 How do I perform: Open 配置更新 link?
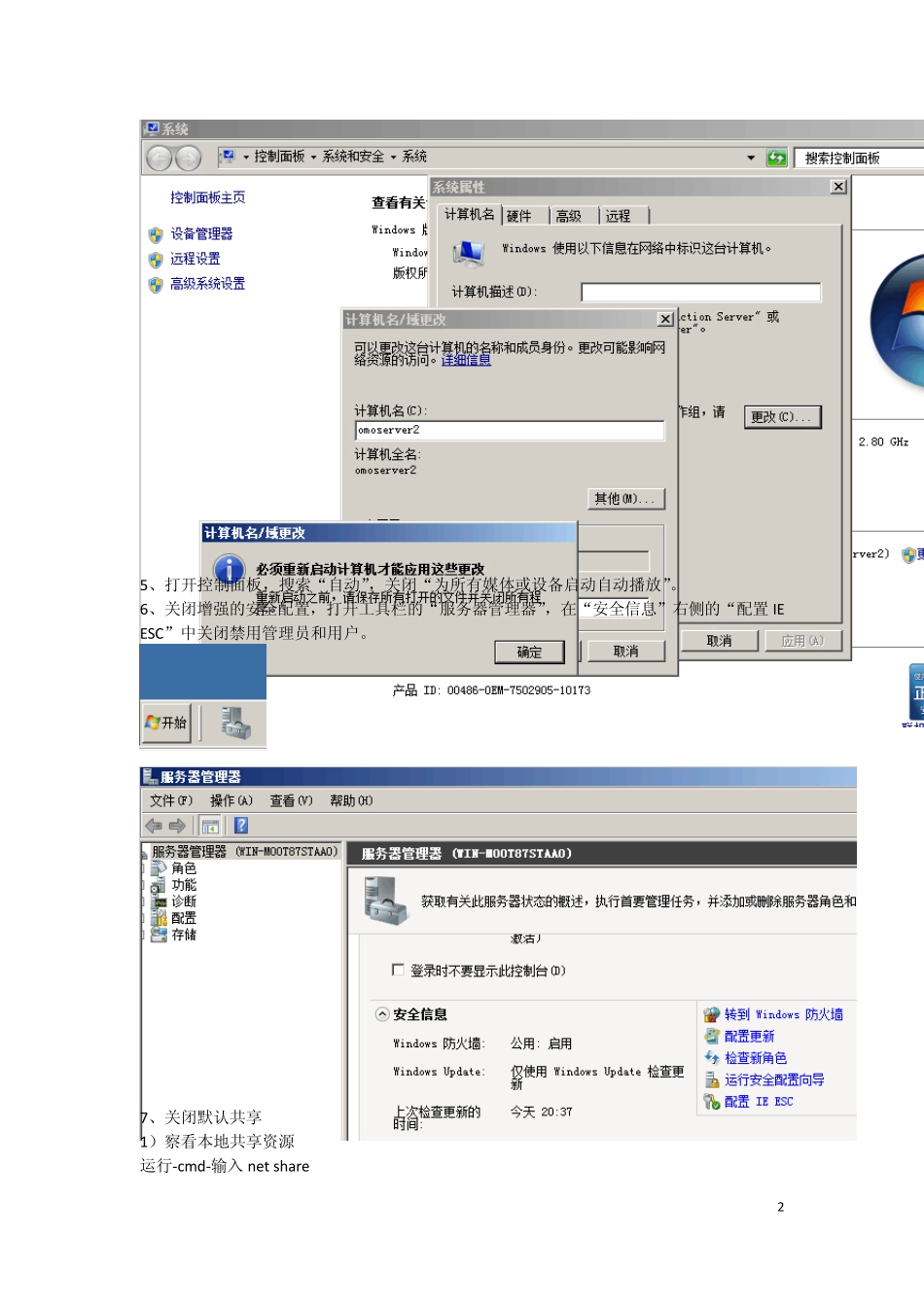pos(749,1037)
